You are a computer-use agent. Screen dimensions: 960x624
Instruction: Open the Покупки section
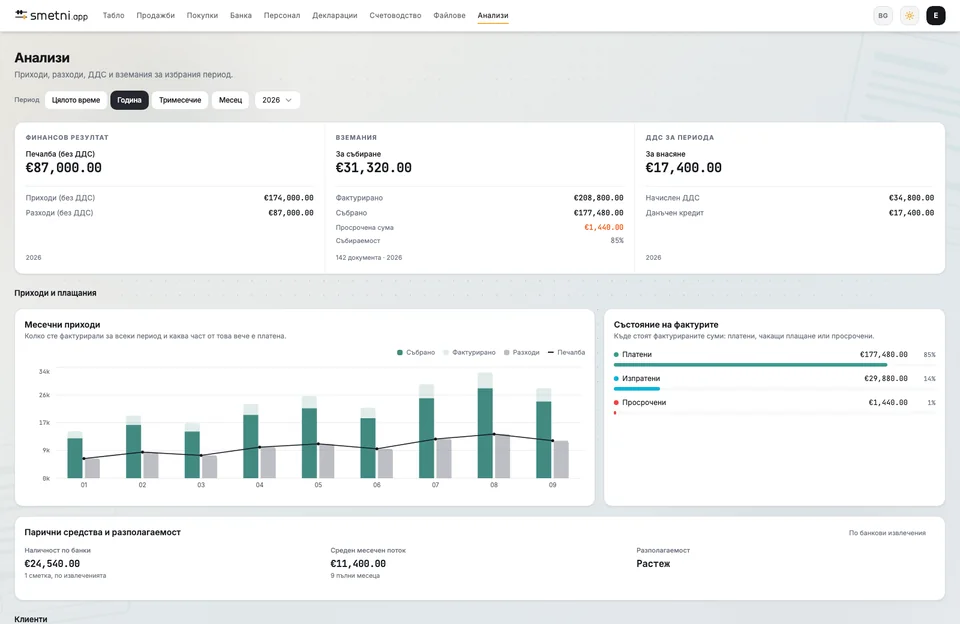(x=202, y=15)
